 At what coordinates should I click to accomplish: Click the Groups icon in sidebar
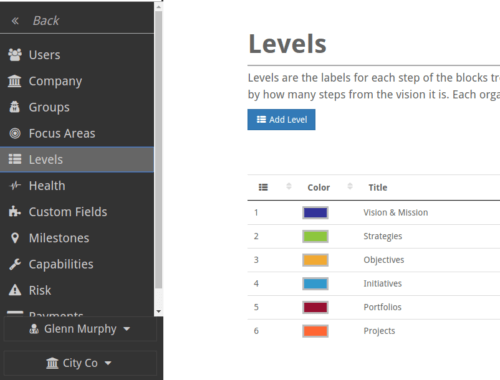pos(15,107)
